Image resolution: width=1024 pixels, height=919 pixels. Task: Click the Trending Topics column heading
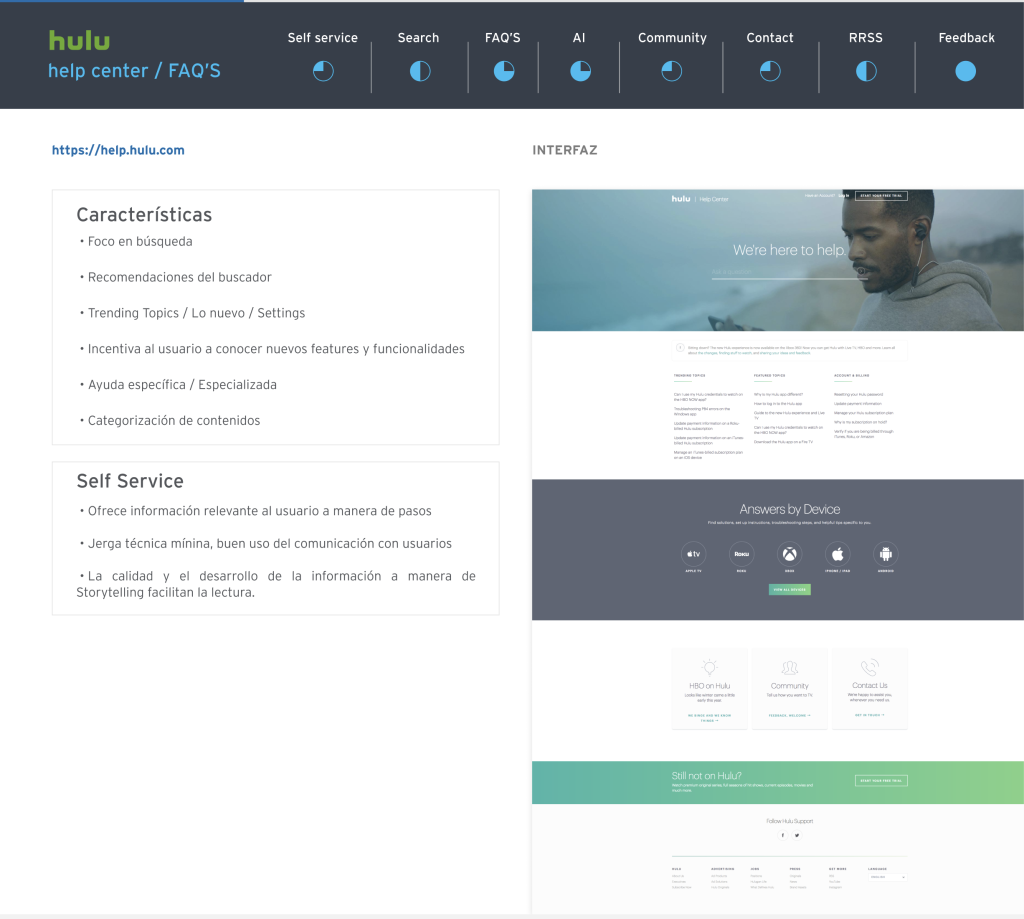690,376
